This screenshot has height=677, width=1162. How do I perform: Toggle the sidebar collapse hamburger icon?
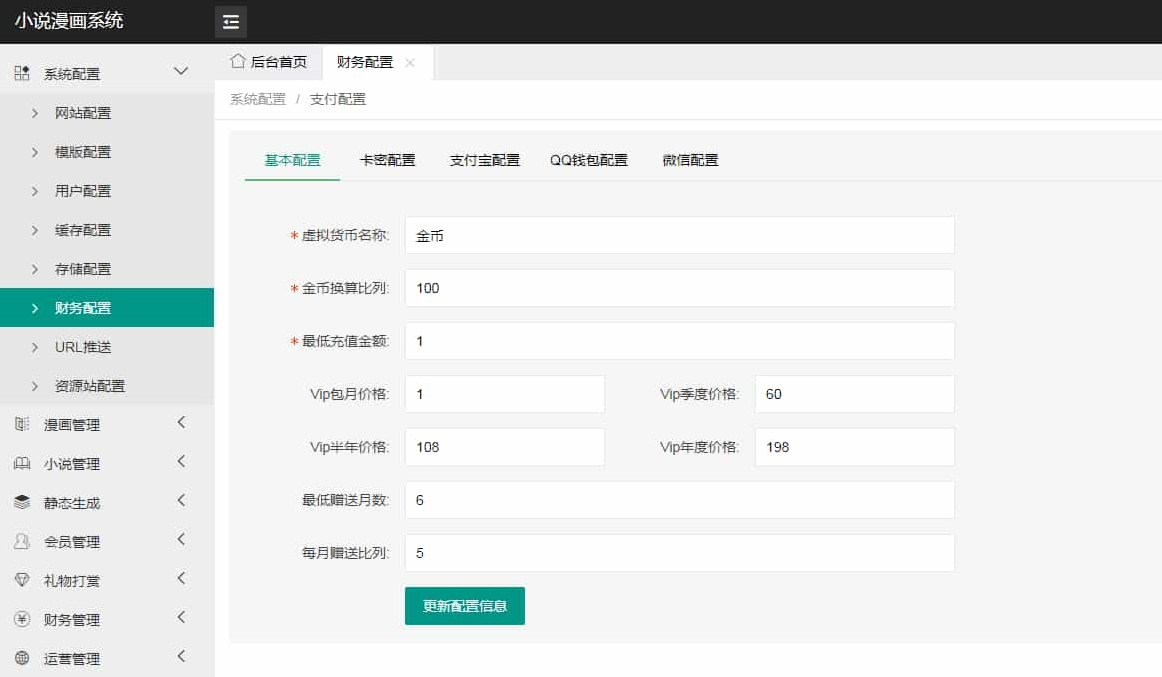(230, 21)
